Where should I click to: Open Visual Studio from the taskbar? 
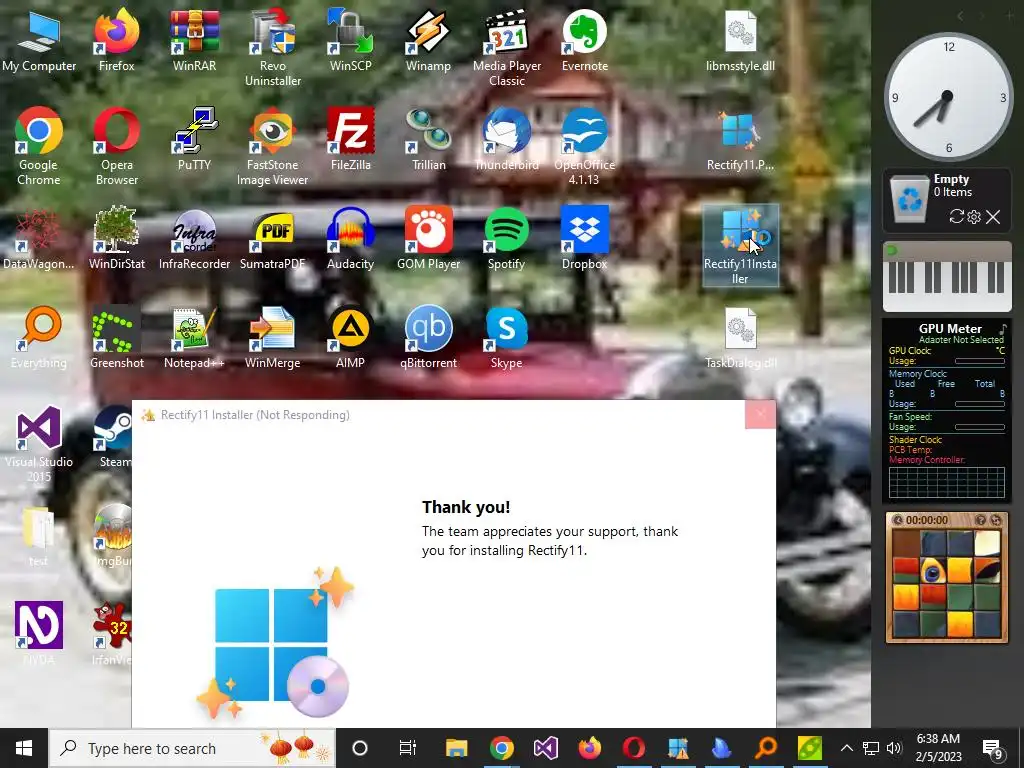pos(545,748)
